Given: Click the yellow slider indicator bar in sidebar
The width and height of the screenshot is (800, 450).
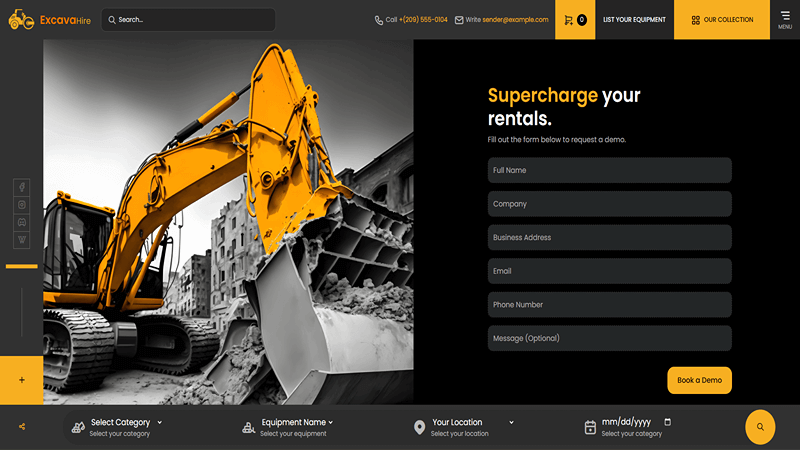Looking at the screenshot, I should [x=21, y=266].
